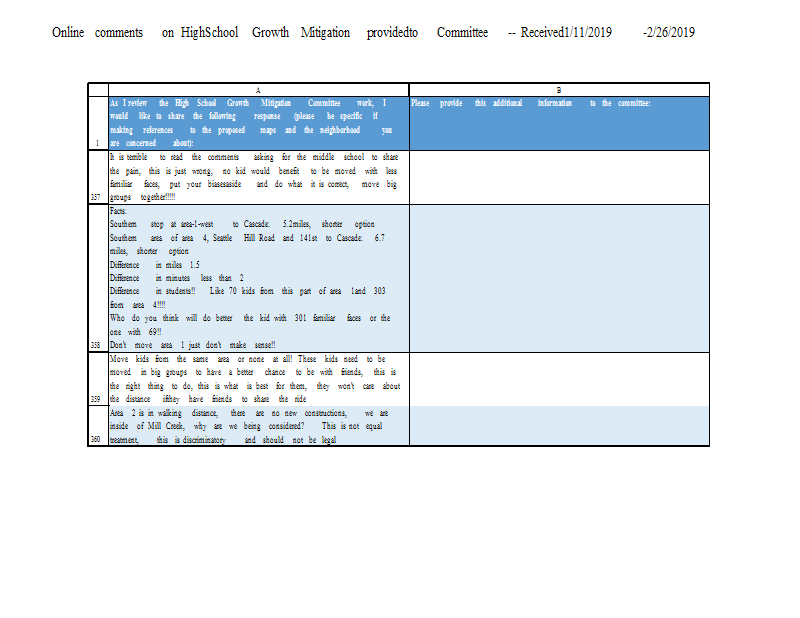800x618 pixels.
Task: Click the empty column B cell in row 358
Action: coord(559,278)
